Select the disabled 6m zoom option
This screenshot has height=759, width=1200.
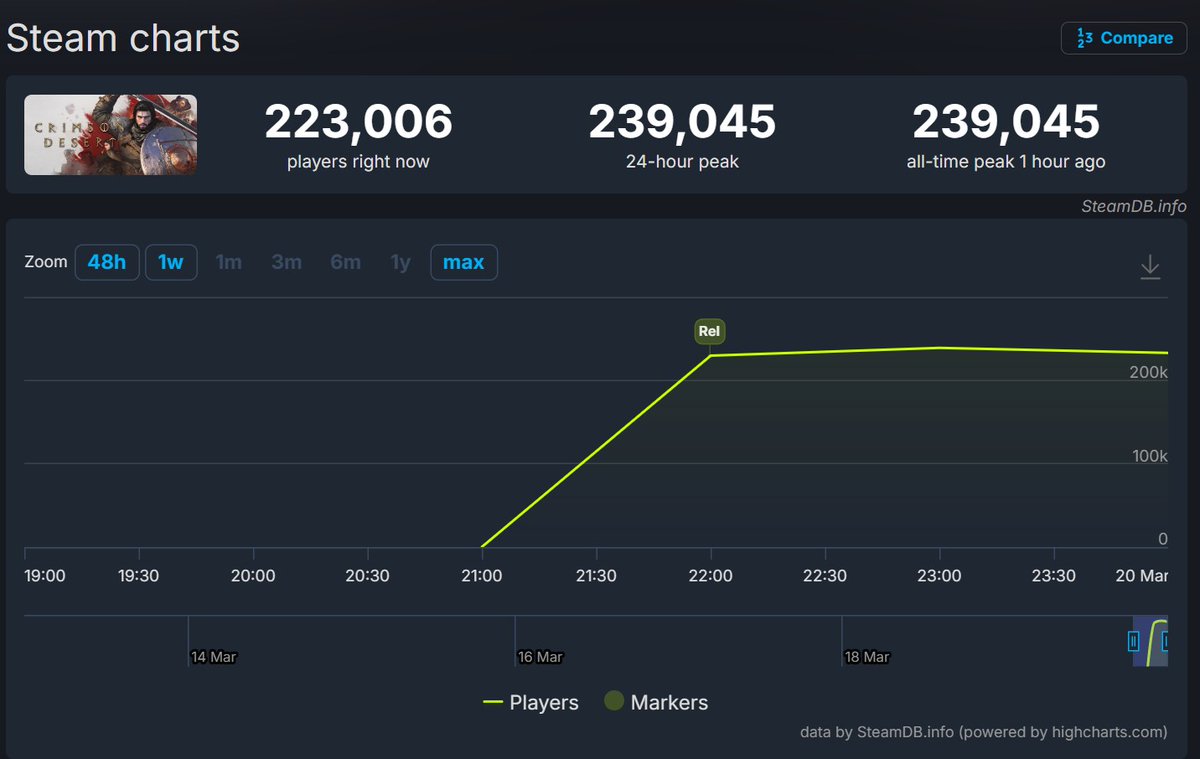tap(346, 262)
